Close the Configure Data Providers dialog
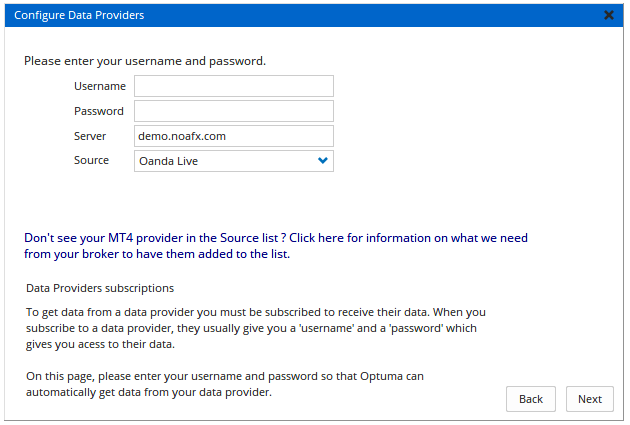Screen dimensions: 630x425 609,15
